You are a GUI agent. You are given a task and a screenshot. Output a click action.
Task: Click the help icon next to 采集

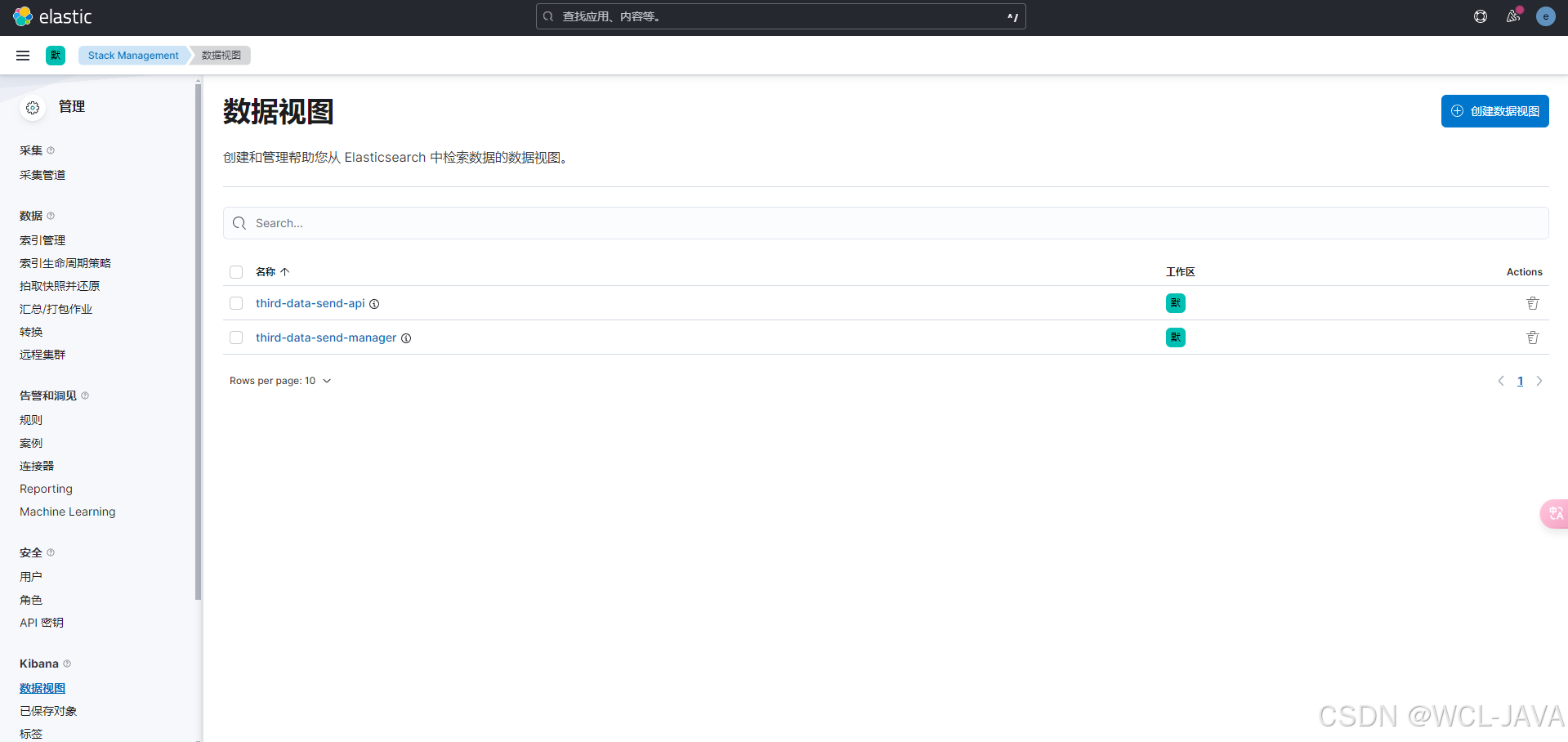click(51, 150)
